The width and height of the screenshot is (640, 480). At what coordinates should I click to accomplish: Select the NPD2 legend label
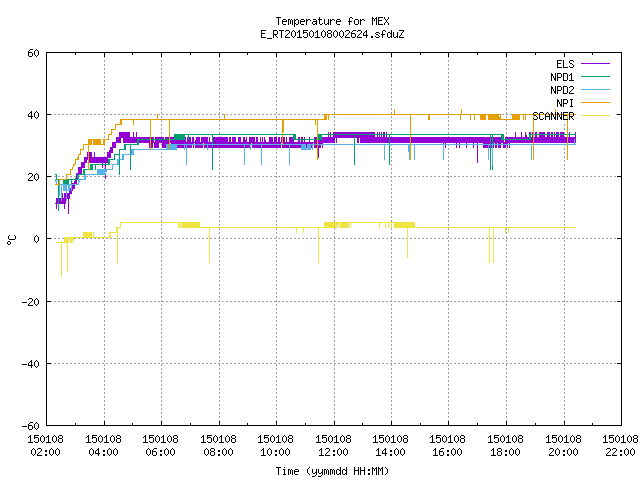(x=562, y=90)
